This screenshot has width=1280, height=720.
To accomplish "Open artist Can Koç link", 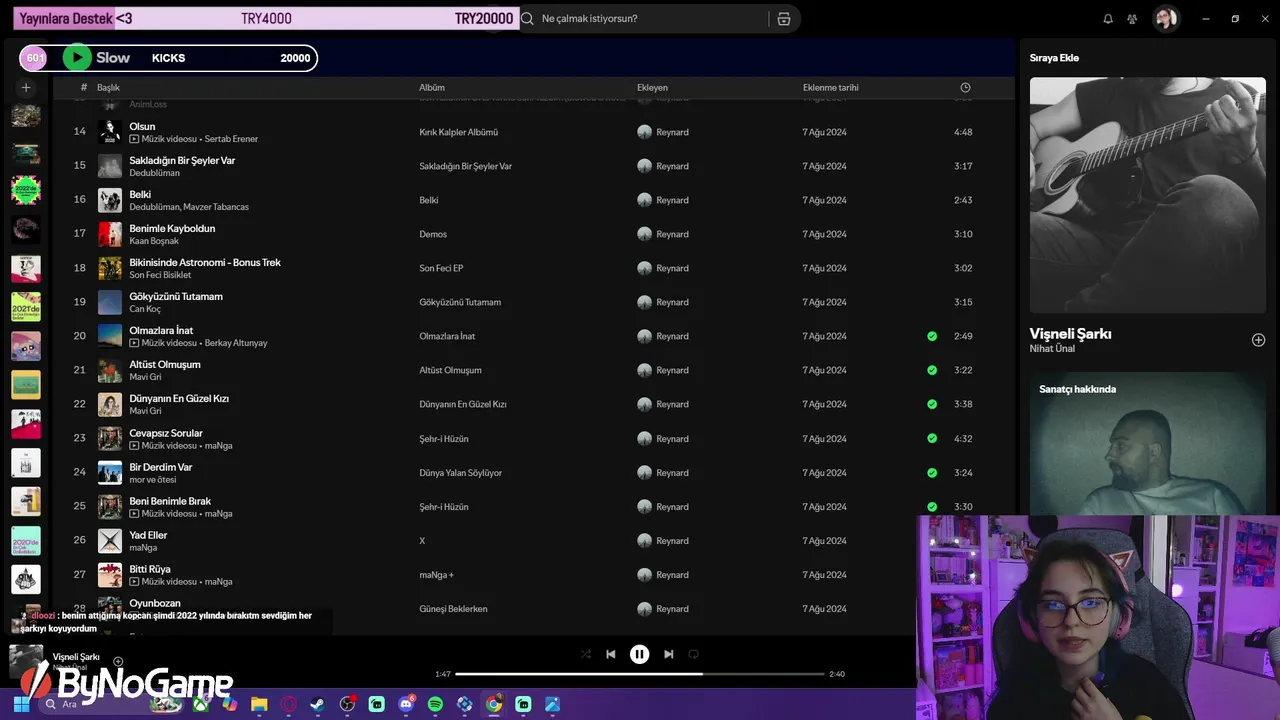I will click(145, 309).
